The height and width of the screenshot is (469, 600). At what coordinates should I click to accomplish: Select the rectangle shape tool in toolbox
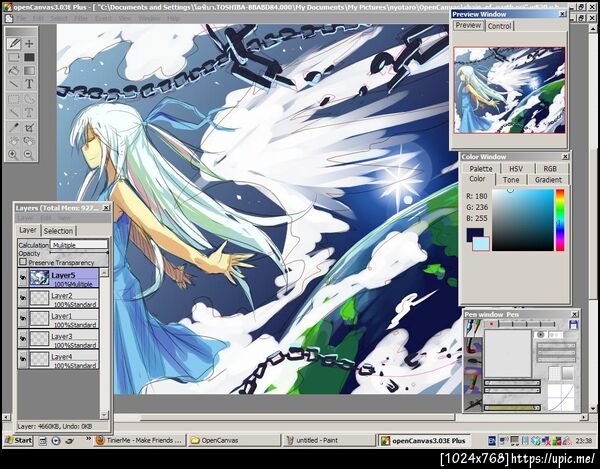14,57
